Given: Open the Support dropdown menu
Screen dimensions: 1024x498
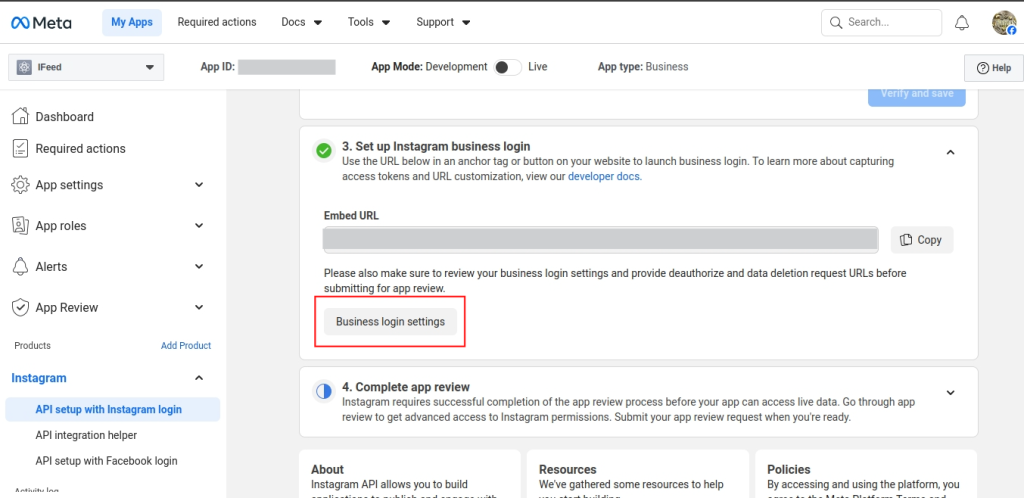Looking at the screenshot, I should click(443, 22).
